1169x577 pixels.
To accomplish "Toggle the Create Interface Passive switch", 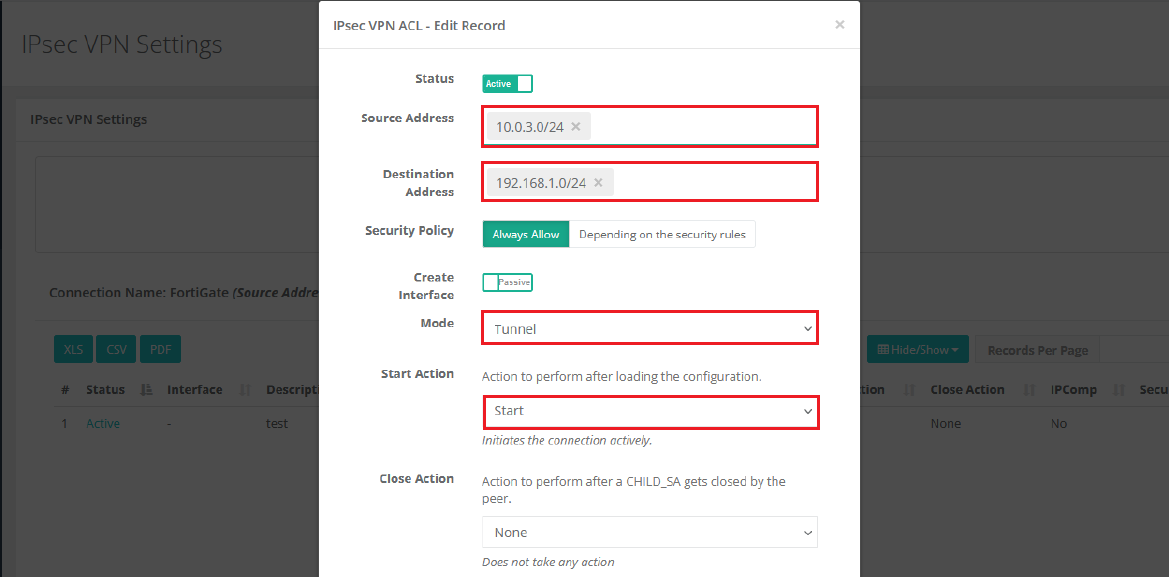I will 507,283.
